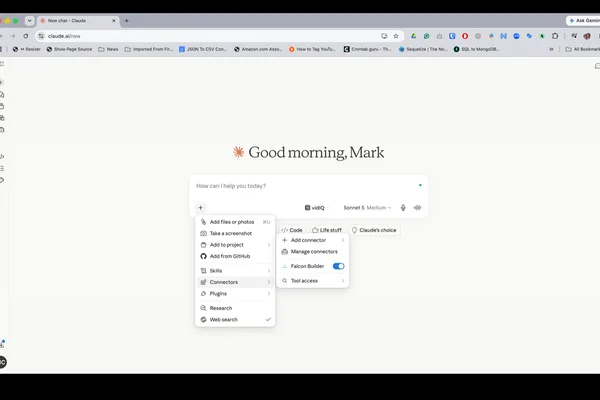Expand the Connectors submenu arrow
600x400 pixels.
point(269,282)
